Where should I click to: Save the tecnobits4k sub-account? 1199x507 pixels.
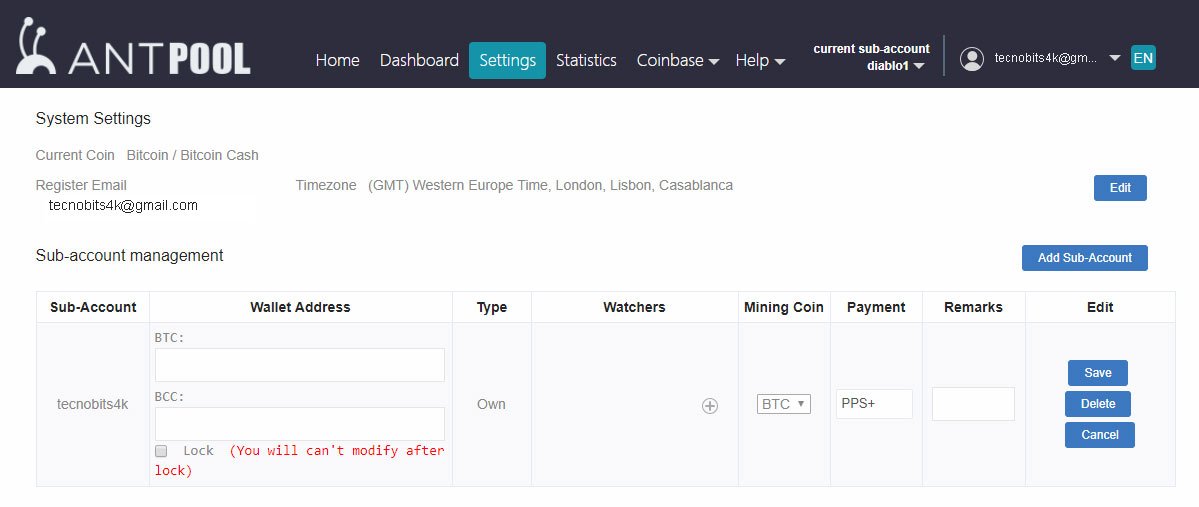pyautogui.click(x=1097, y=373)
